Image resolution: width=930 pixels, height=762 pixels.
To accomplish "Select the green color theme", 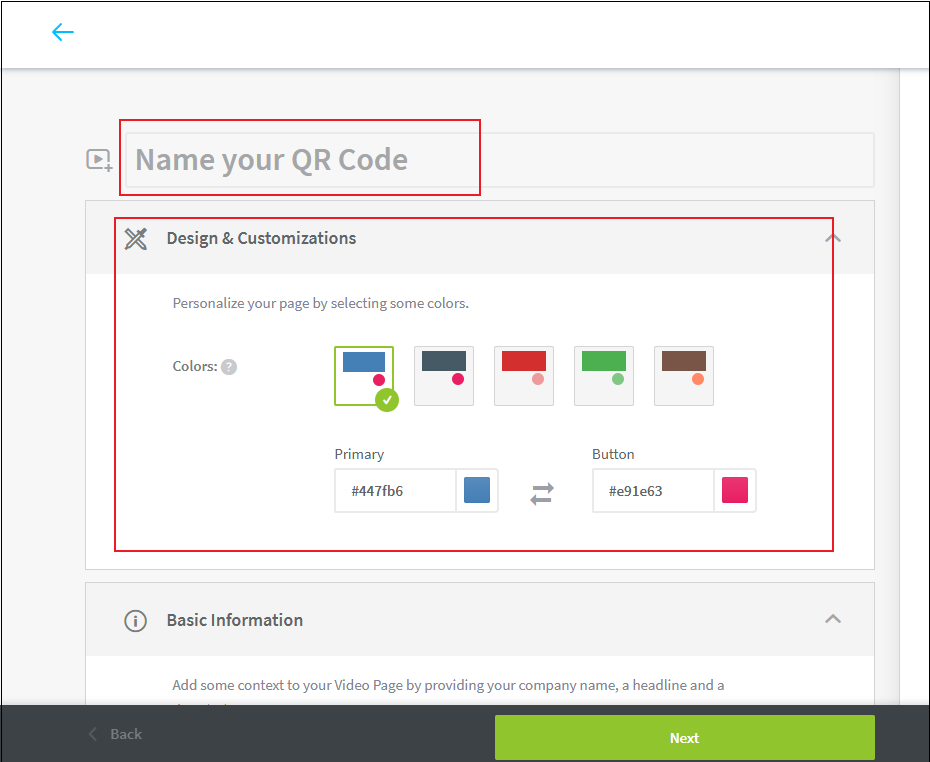I will 603,375.
